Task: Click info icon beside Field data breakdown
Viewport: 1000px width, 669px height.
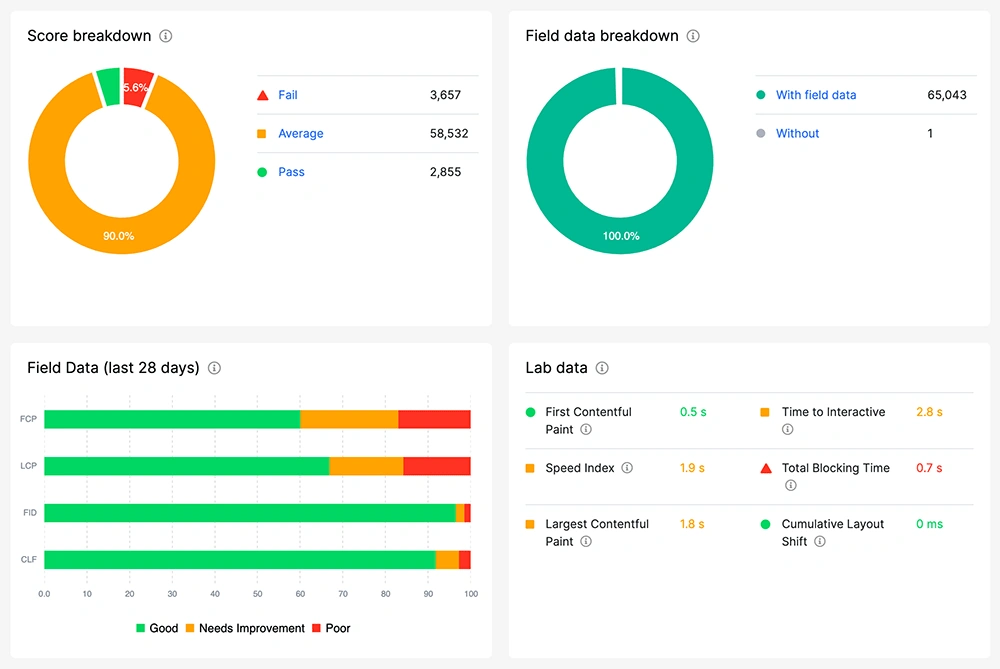Action: point(693,36)
